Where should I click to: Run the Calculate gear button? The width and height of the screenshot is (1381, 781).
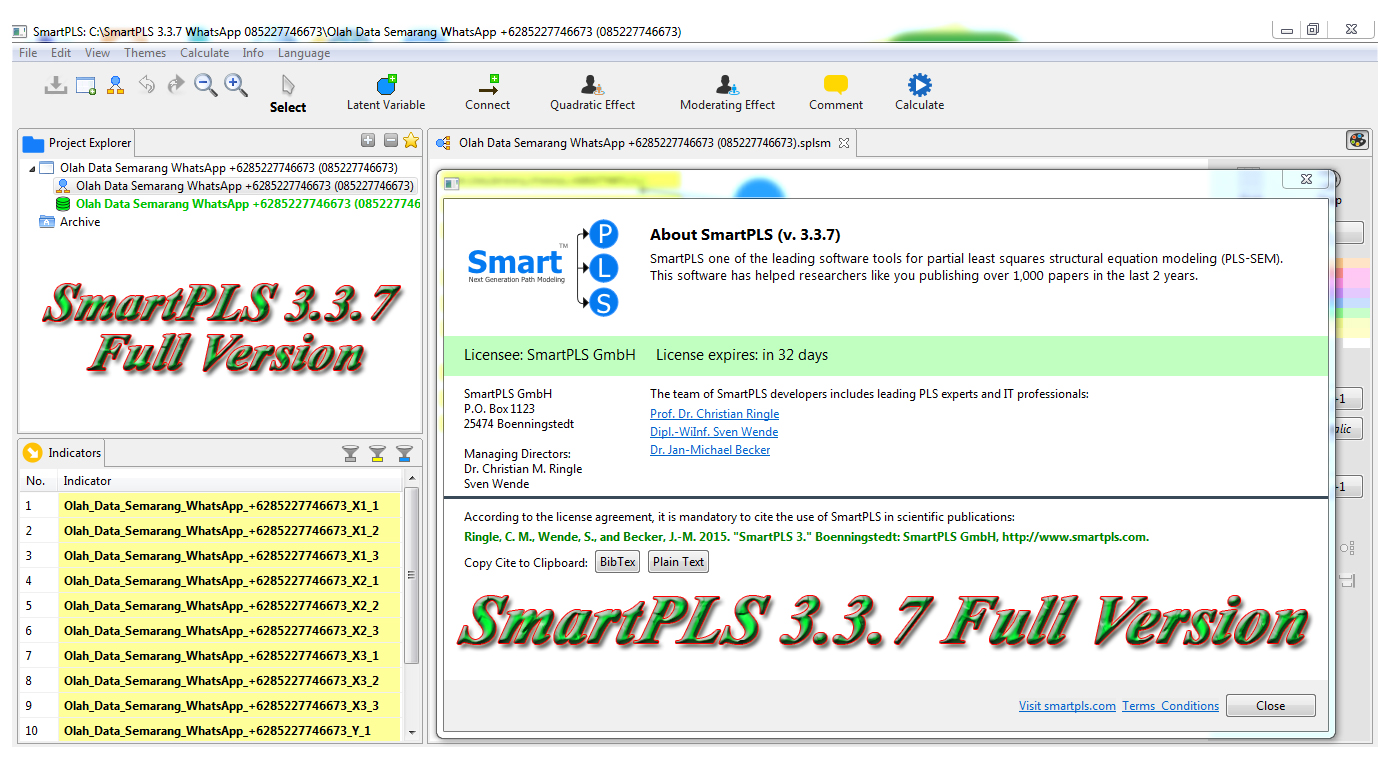click(x=919, y=93)
